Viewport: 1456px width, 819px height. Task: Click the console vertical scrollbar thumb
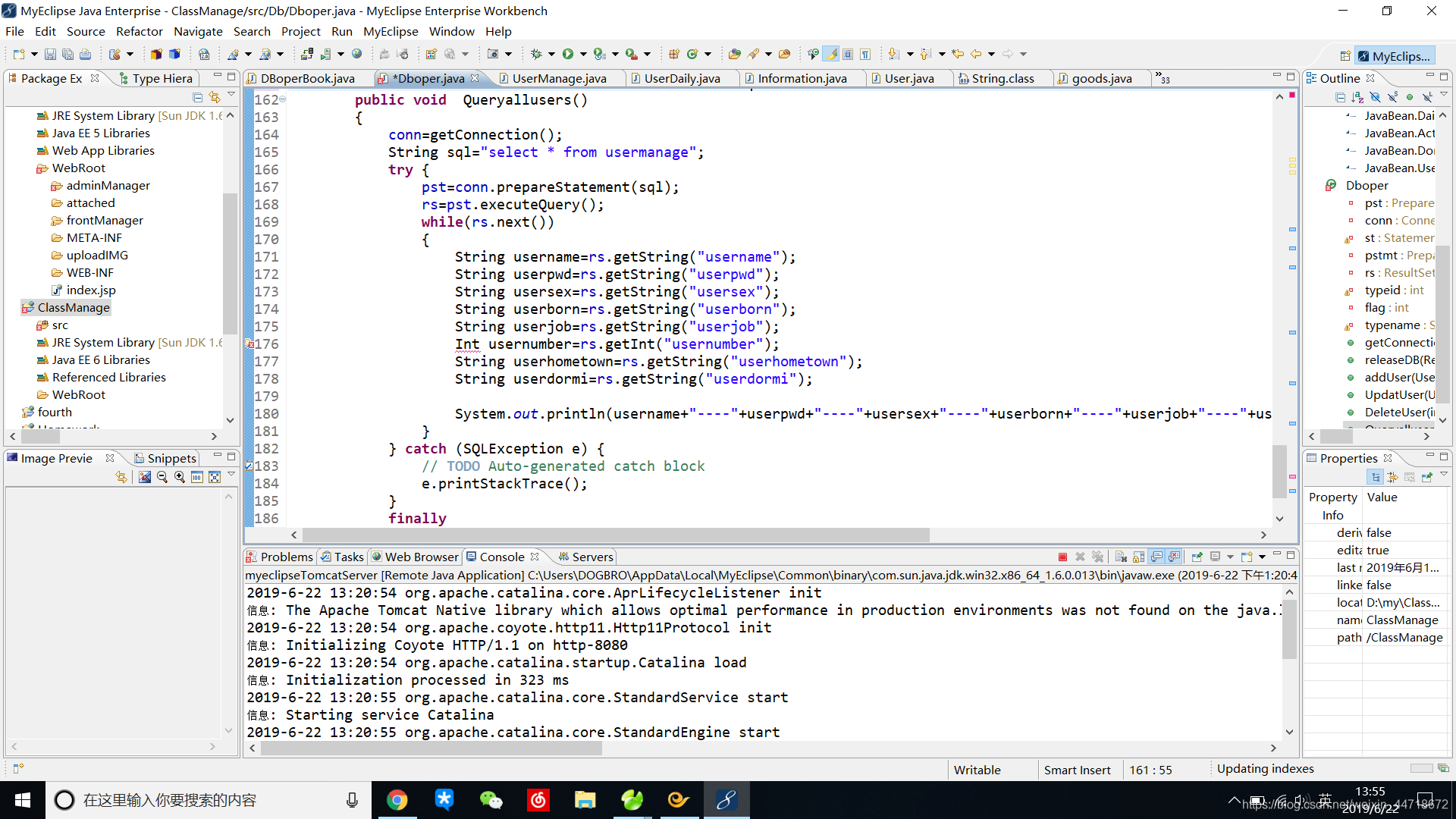1289,628
